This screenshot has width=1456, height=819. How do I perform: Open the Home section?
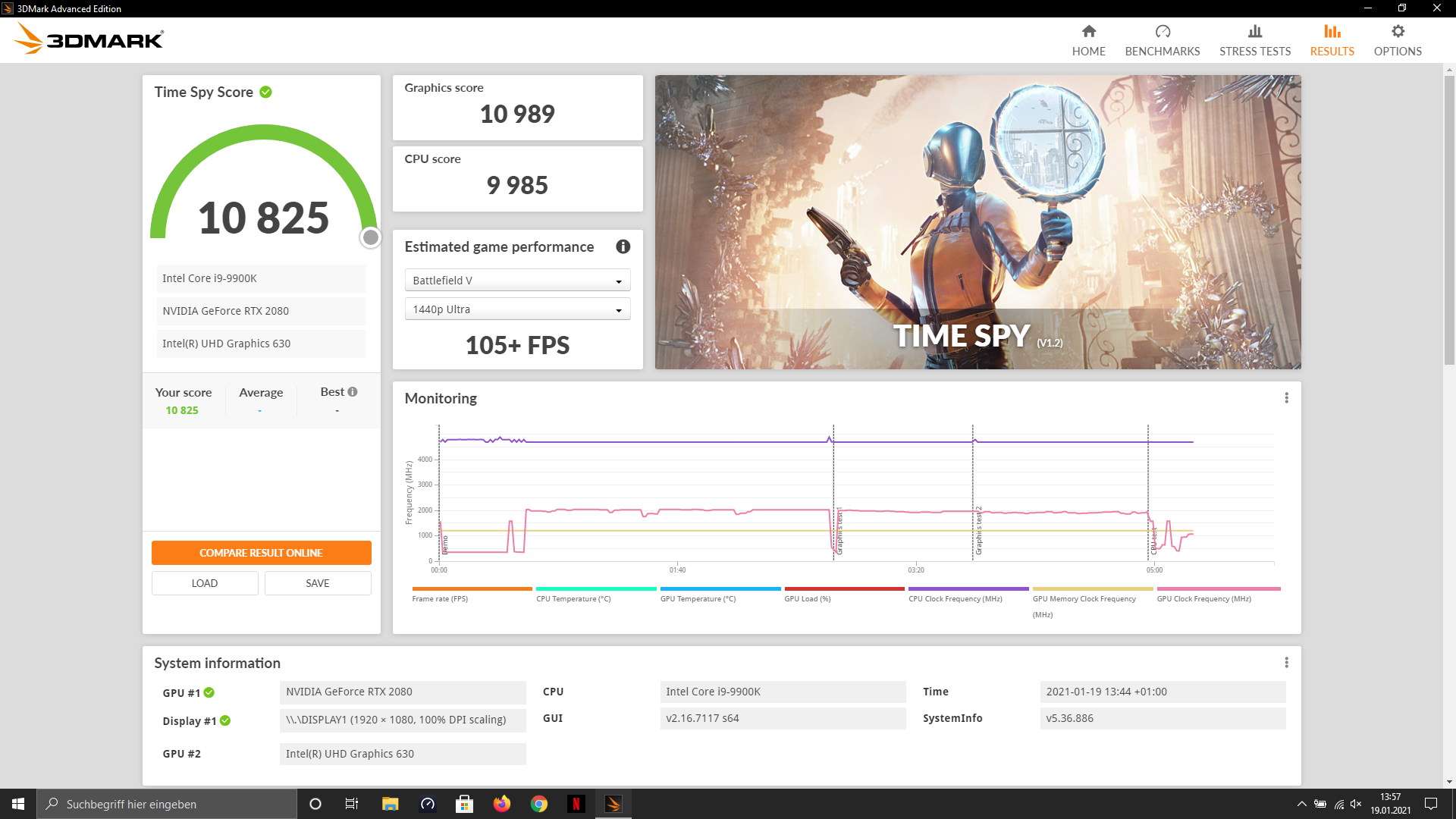(1088, 40)
